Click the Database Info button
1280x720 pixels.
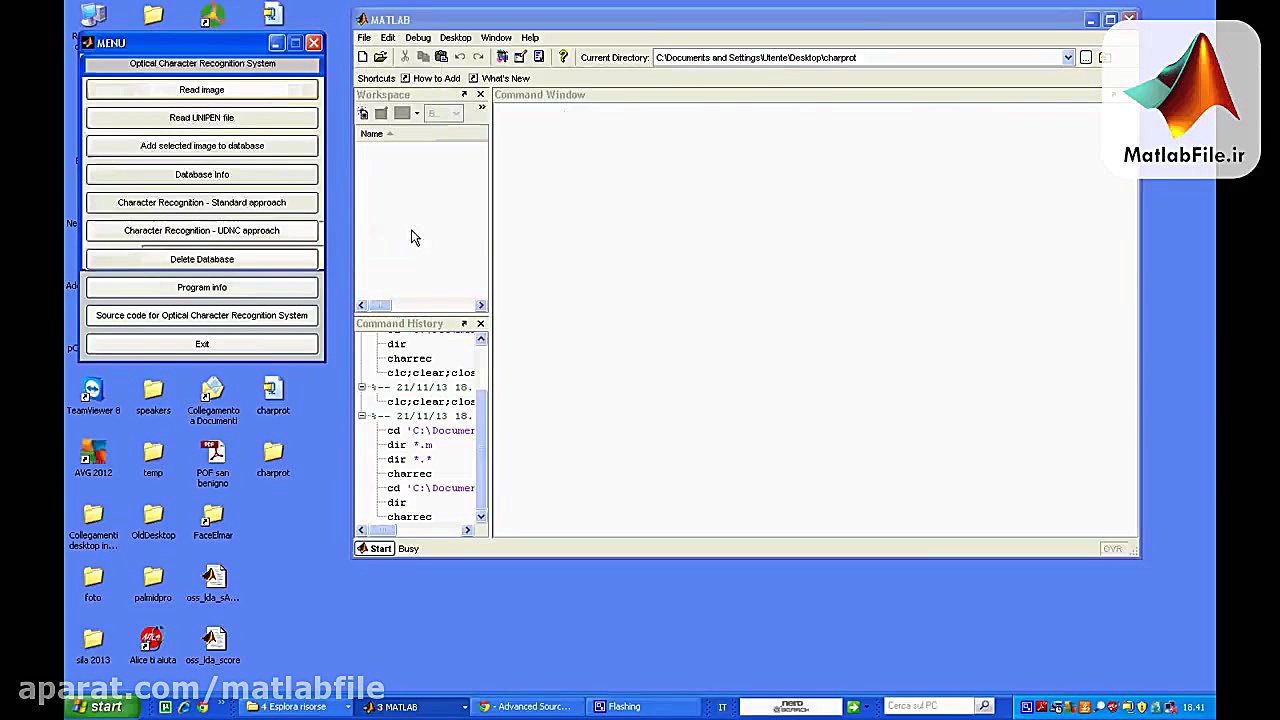click(x=202, y=175)
